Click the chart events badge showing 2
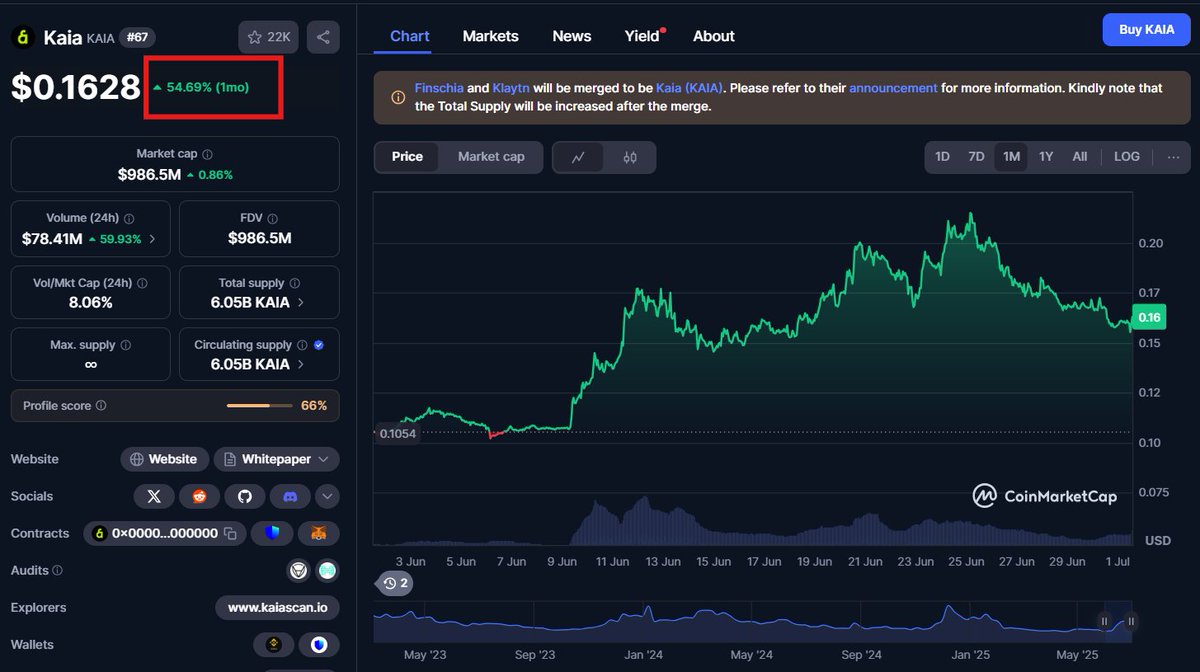The height and width of the screenshot is (672, 1200). [395, 583]
